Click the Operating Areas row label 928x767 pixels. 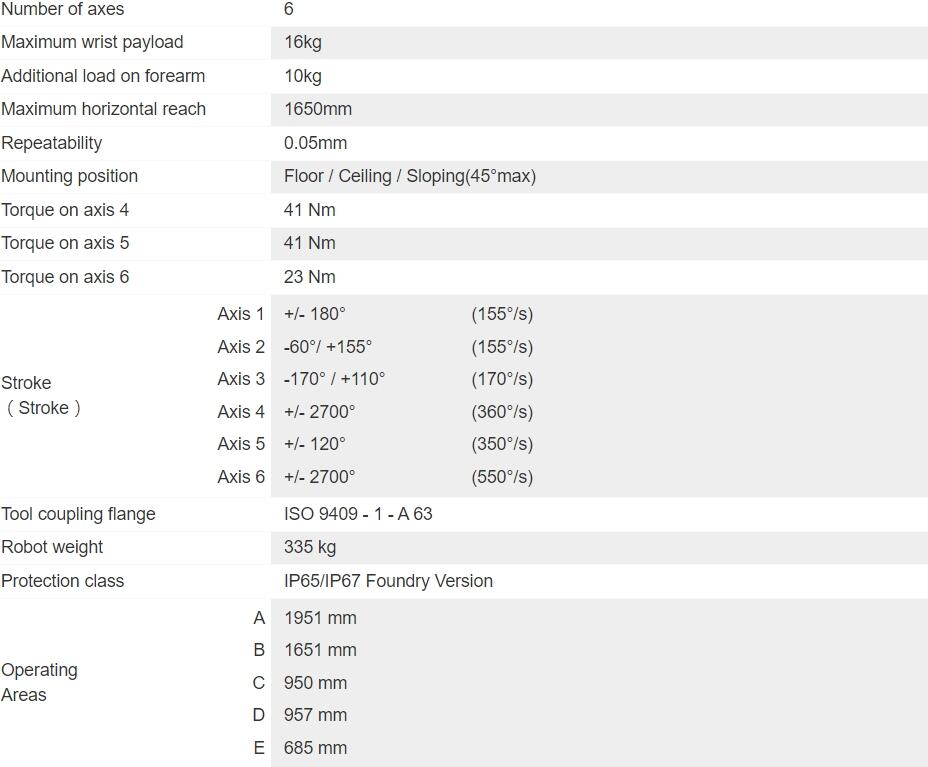tap(39, 682)
